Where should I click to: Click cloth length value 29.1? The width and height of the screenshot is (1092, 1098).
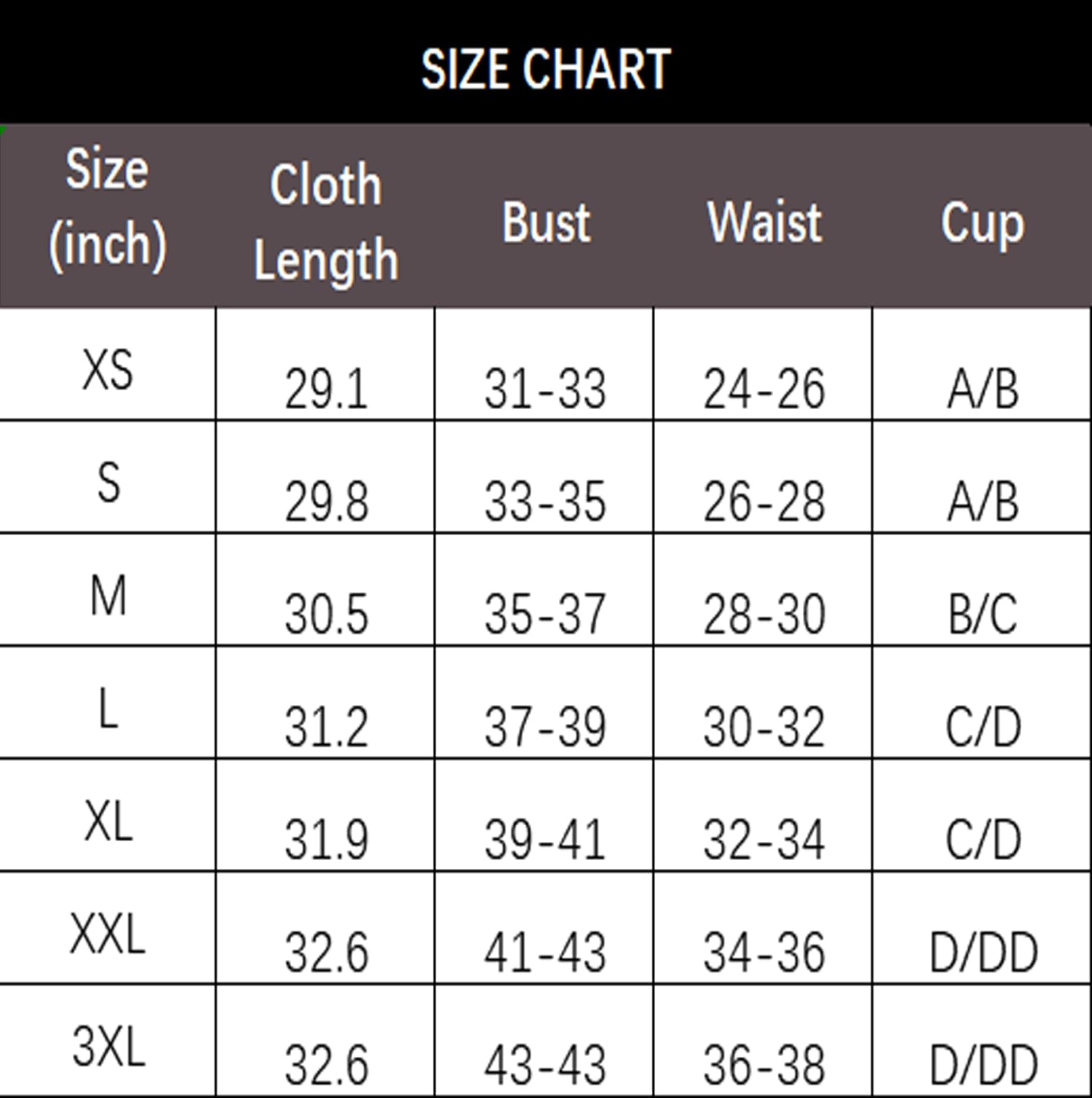tap(326, 389)
